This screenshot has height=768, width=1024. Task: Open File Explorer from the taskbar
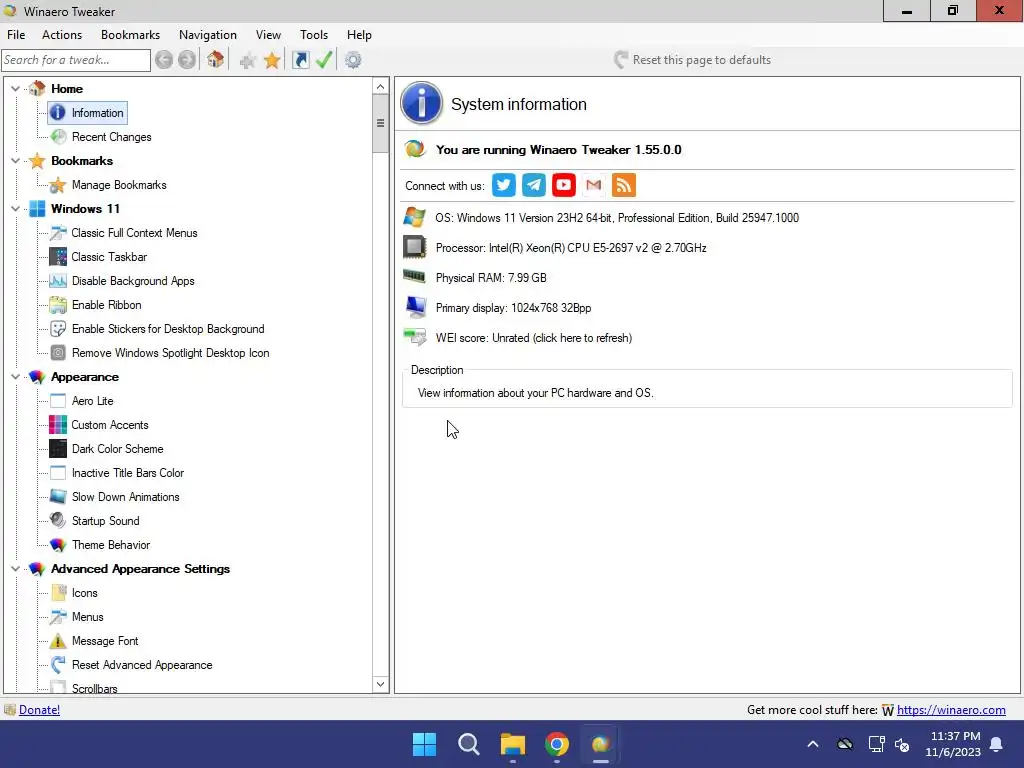513,744
